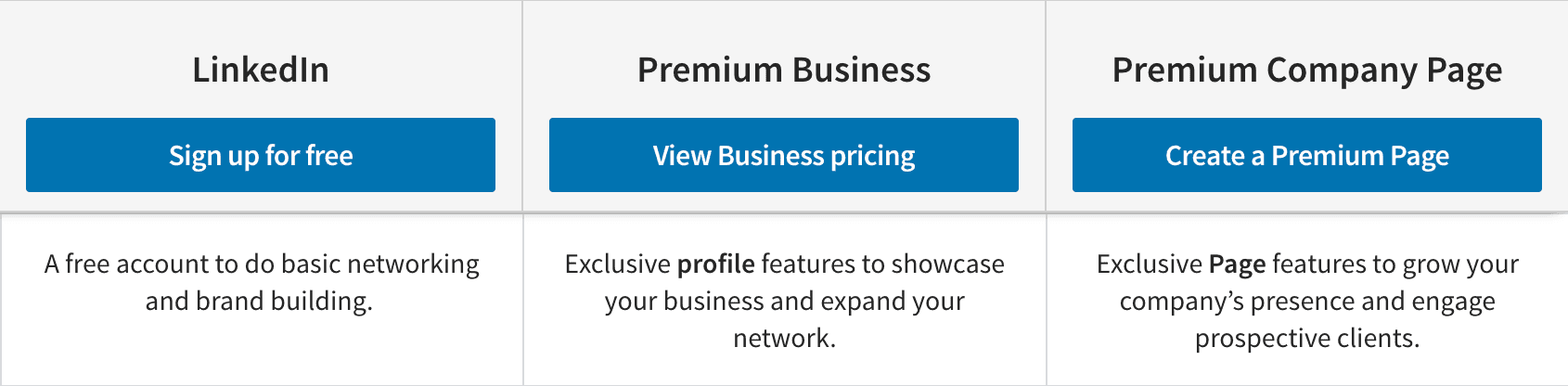Click the word 'network.' under Premium Business

784,338
